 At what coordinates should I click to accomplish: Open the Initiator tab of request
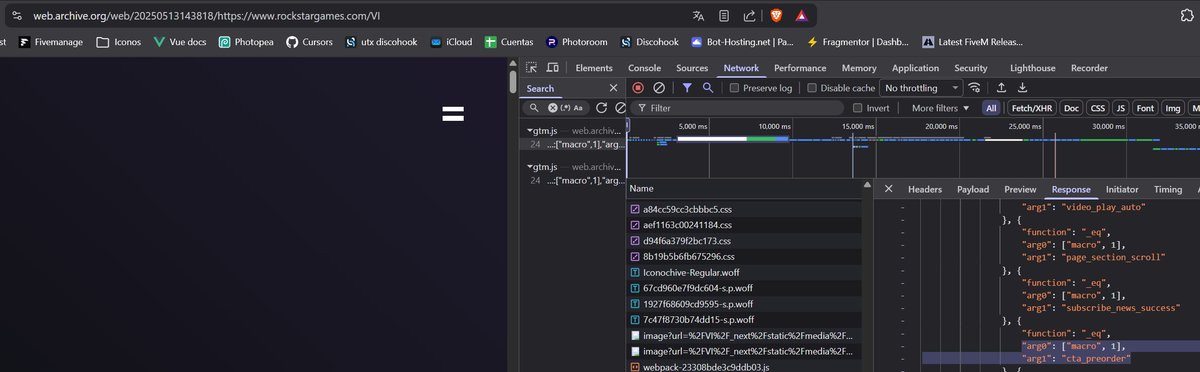[1122, 189]
